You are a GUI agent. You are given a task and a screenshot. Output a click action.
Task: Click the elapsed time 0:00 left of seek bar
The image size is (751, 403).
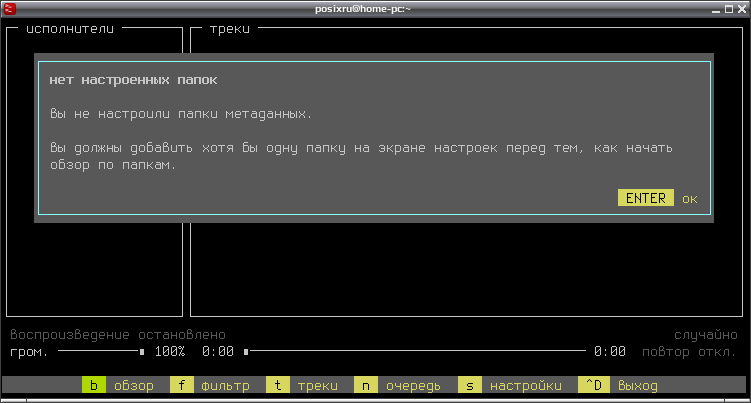point(218,352)
